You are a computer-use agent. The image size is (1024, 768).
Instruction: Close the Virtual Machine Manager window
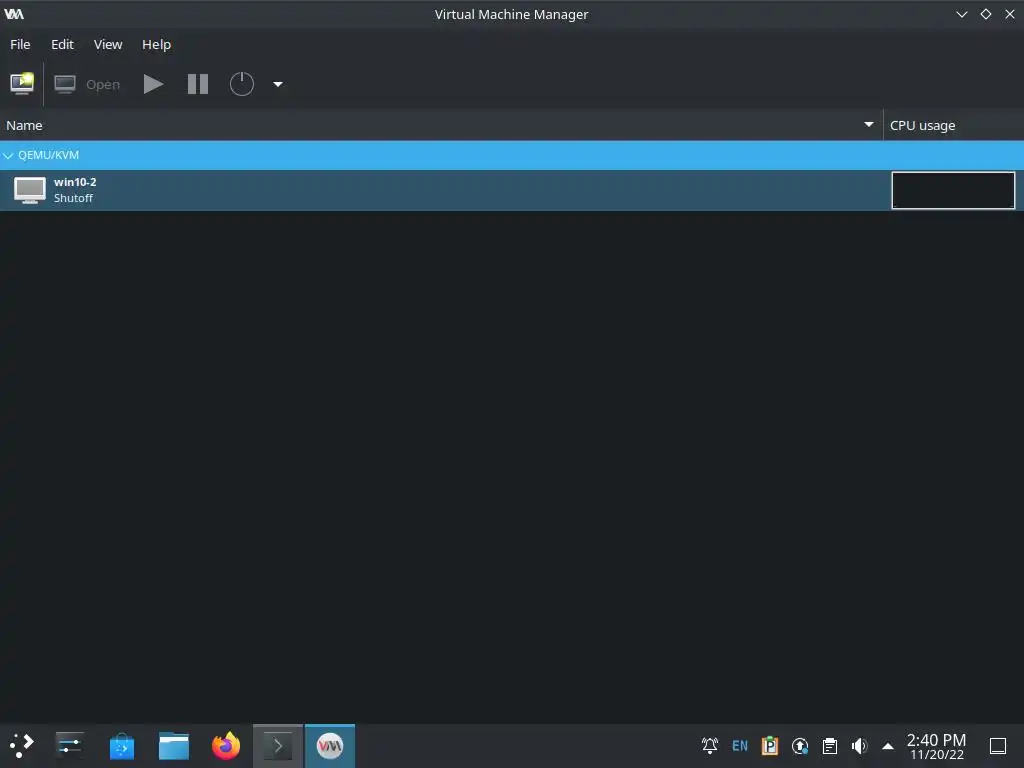click(x=1010, y=14)
